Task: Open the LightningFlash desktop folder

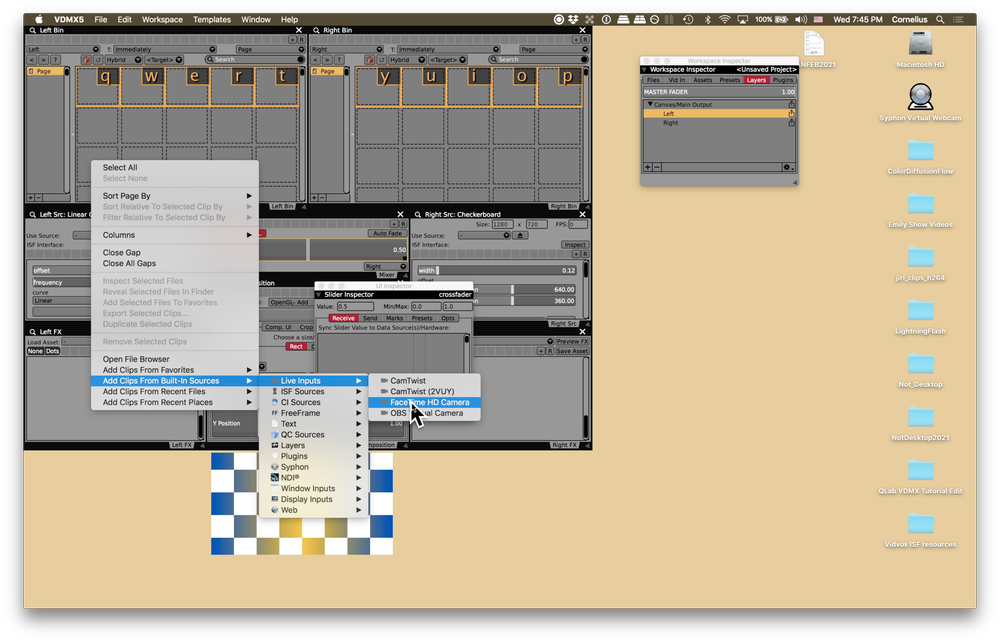Action: click(920, 310)
